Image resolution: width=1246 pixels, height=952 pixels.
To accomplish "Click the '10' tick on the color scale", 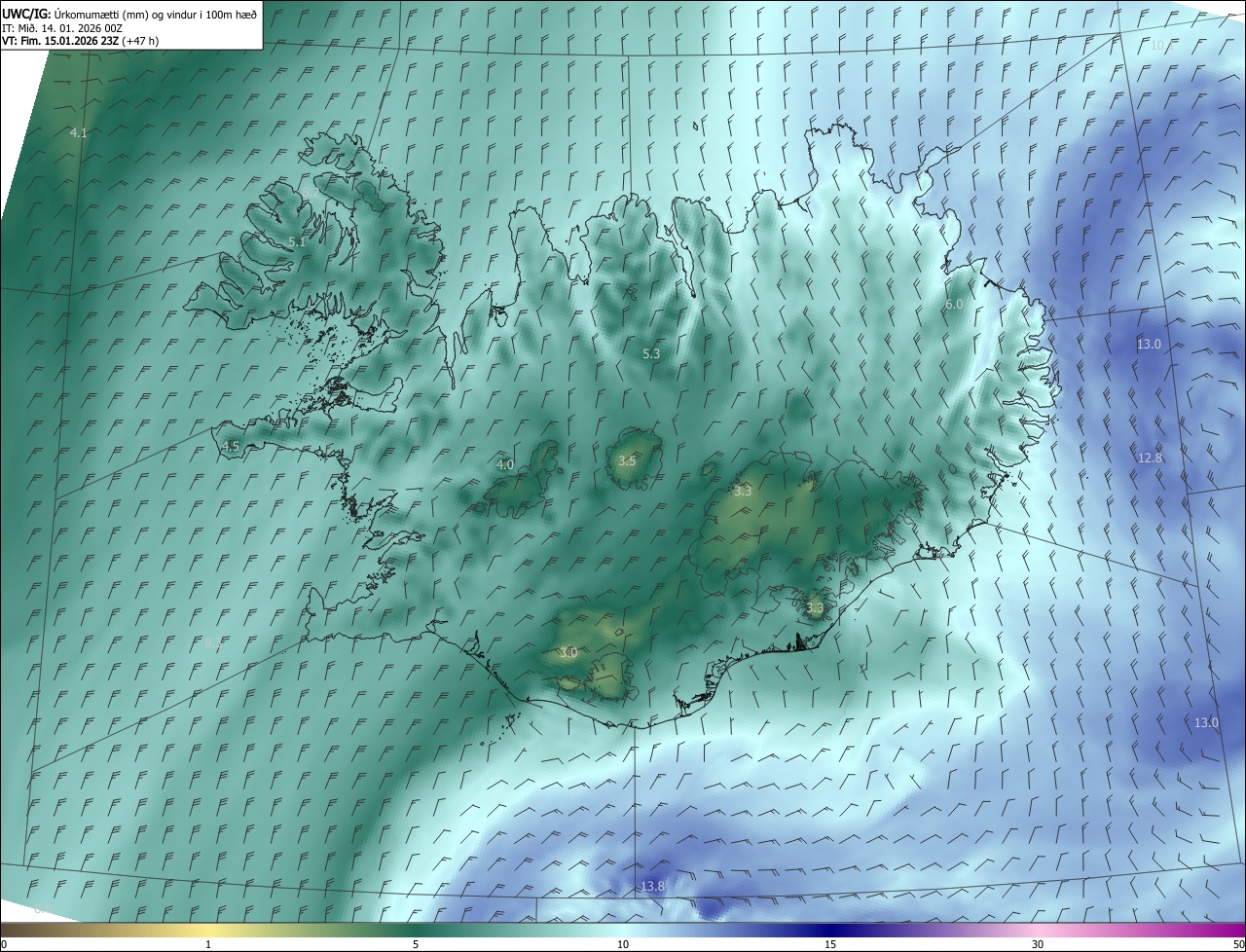I will tap(623, 945).
